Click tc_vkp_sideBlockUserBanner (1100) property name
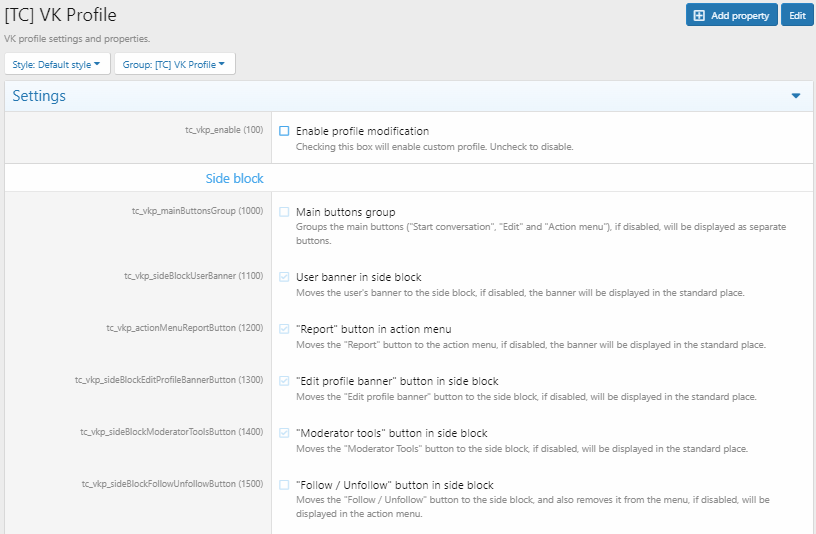This screenshot has width=816, height=534. (x=186, y=276)
